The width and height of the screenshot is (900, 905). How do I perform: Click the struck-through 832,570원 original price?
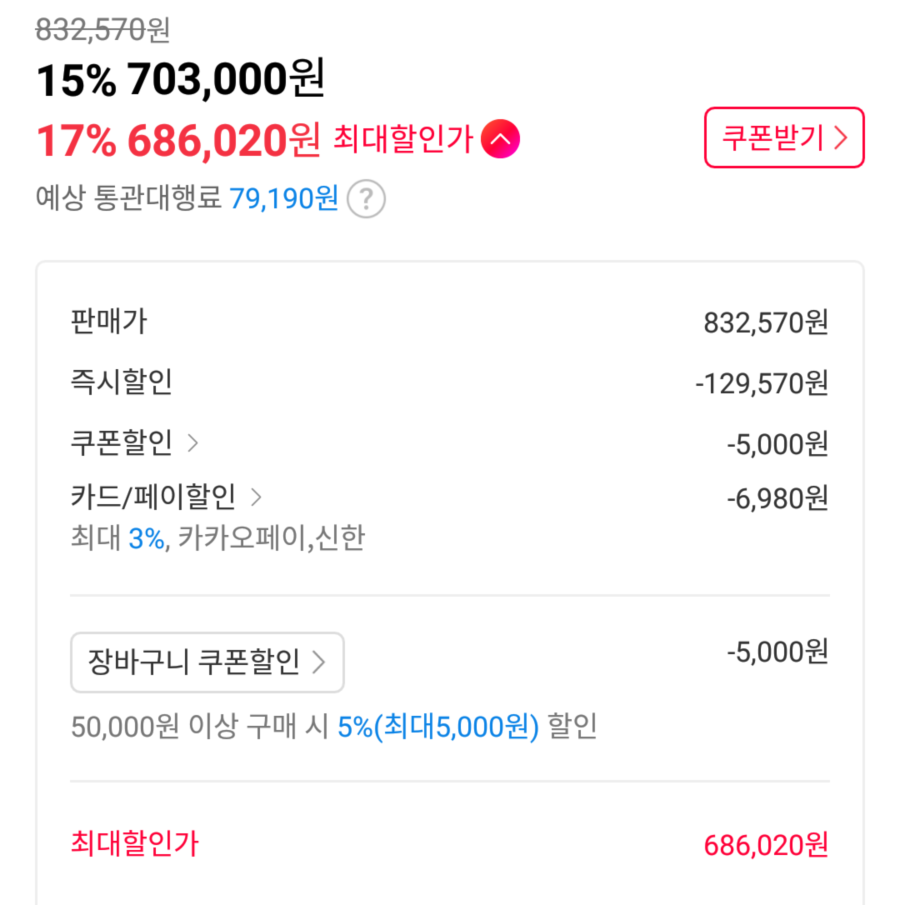click(102, 30)
